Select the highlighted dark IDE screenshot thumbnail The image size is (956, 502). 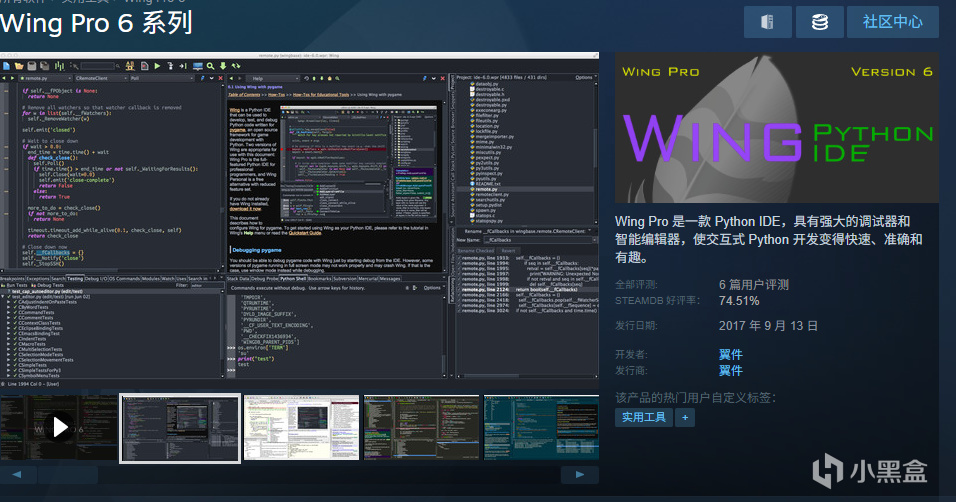point(180,428)
